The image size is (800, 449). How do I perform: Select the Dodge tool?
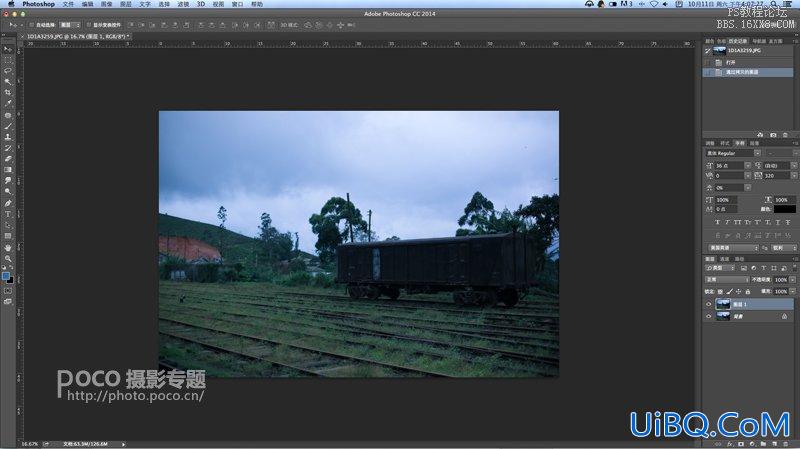click(8, 192)
